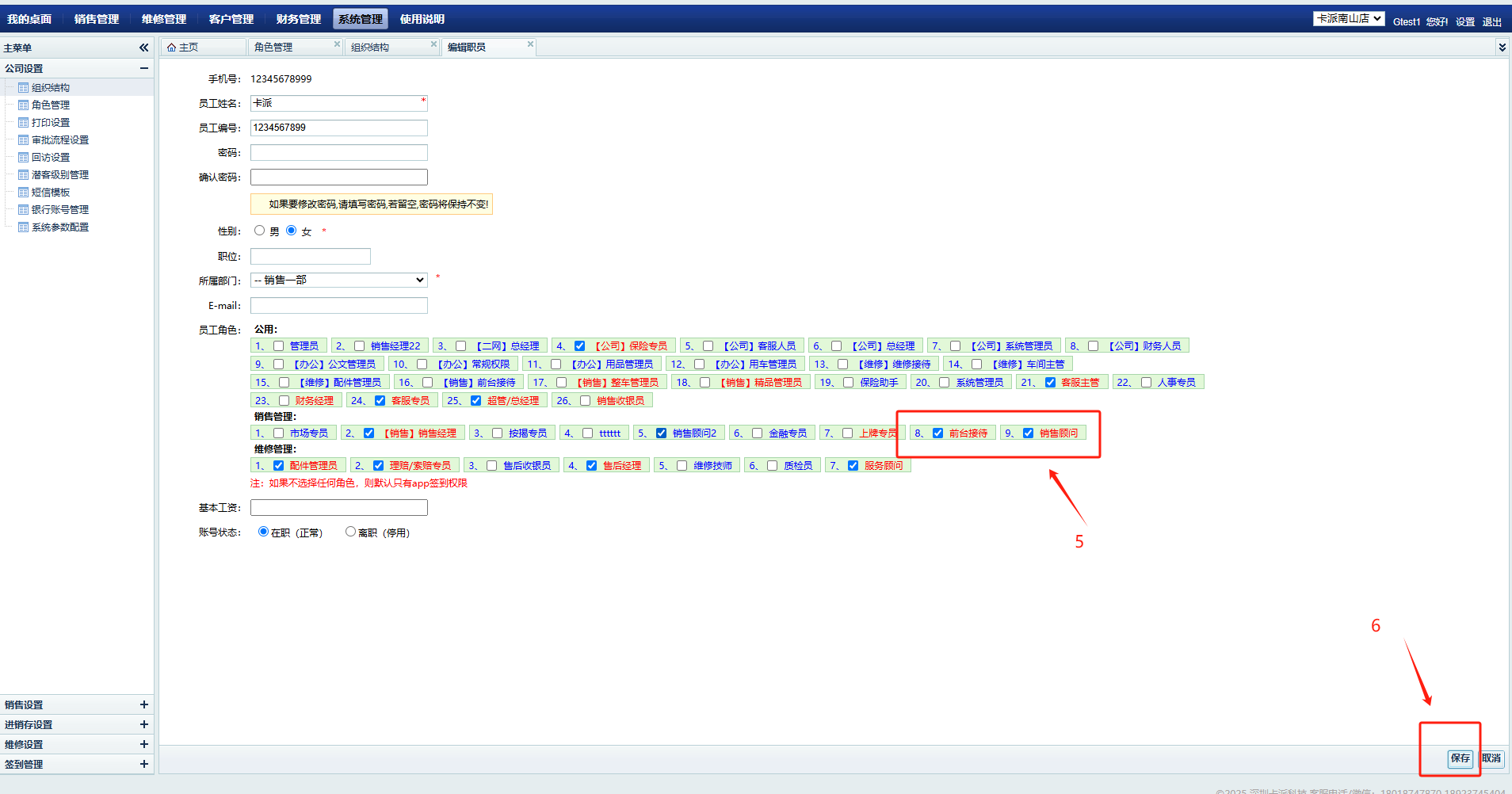
Task: Click the 保存 button
Action: click(1460, 758)
